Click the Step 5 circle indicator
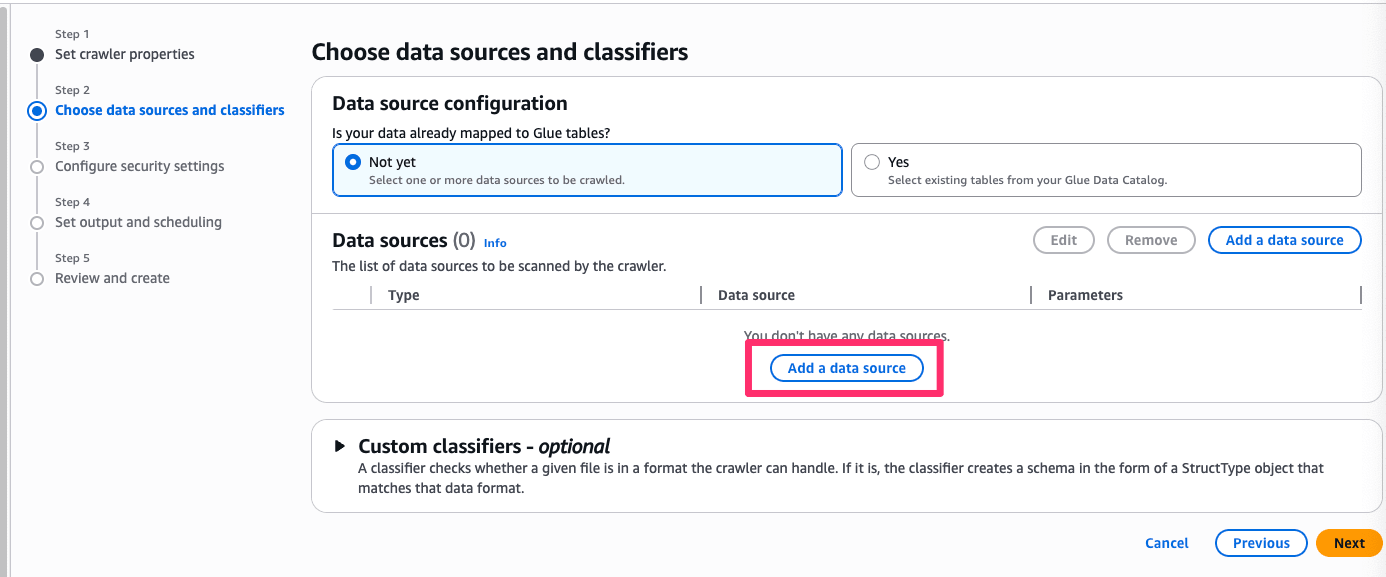The height and width of the screenshot is (577, 1386). click(37, 279)
